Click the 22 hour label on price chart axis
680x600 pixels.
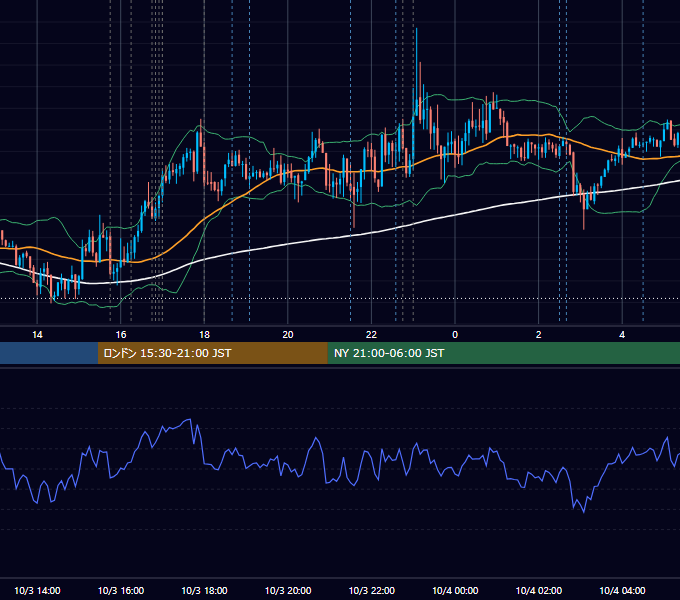click(x=371, y=335)
